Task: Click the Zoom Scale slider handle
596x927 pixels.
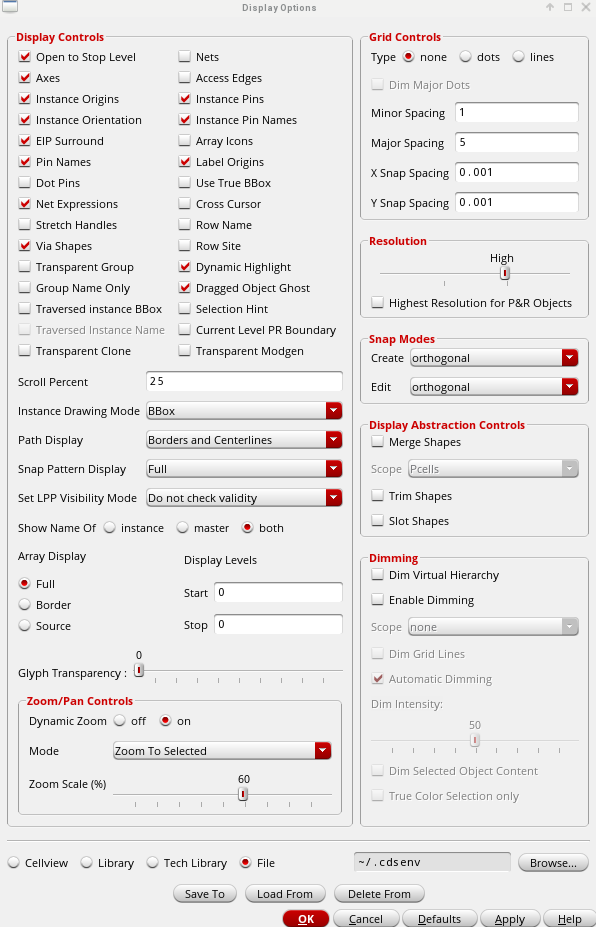Action: 242,795
